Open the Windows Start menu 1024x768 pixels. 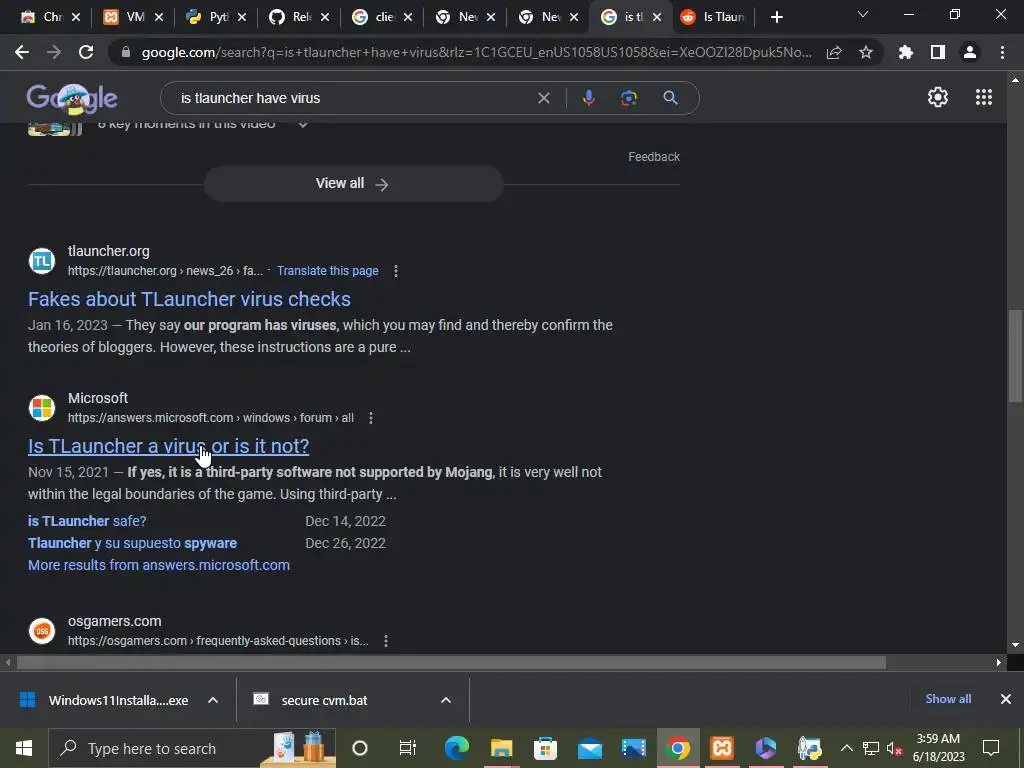(24, 748)
